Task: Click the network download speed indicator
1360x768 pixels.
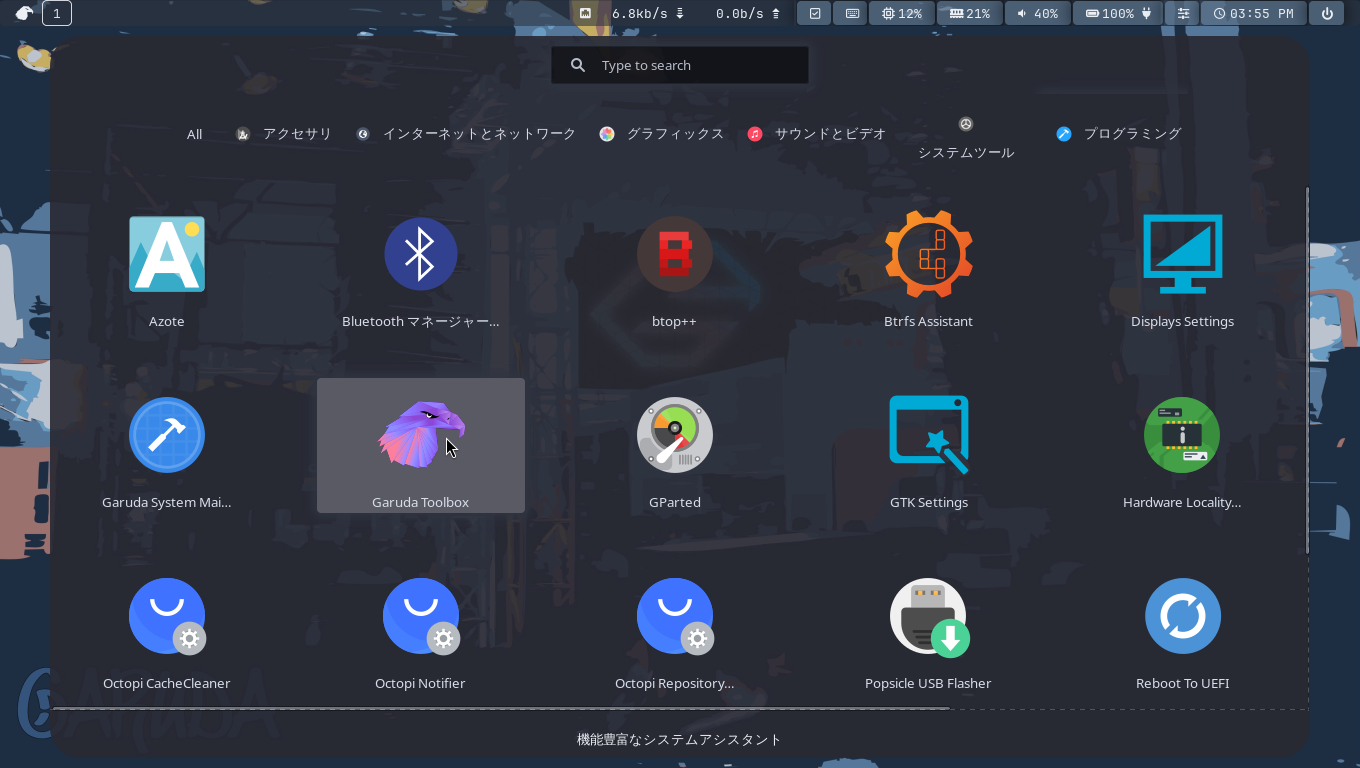Action: click(x=648, y=13)
